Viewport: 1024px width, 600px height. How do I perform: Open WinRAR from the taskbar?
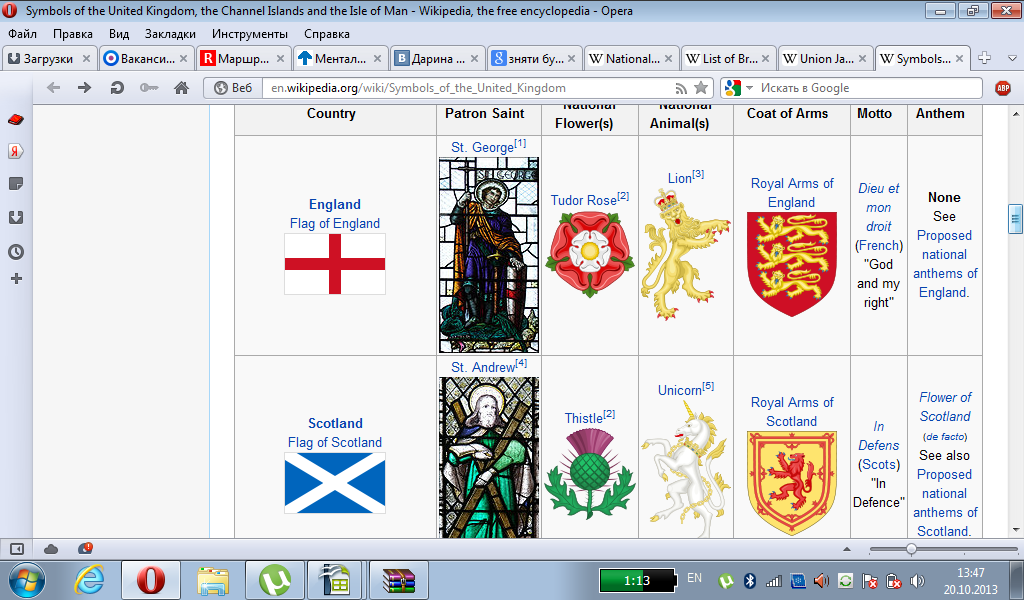(x=399, y=580)
